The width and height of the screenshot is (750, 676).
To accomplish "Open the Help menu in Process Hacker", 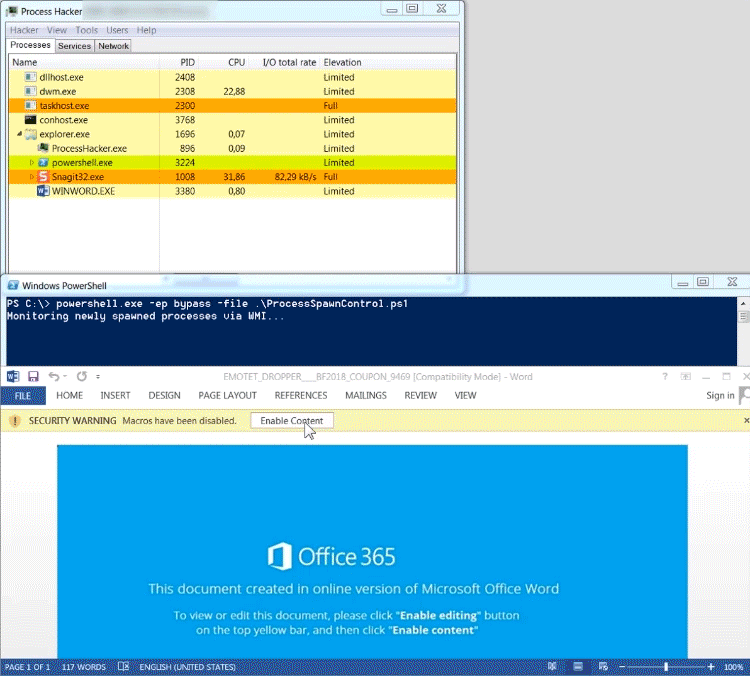I will coord(146,30).
